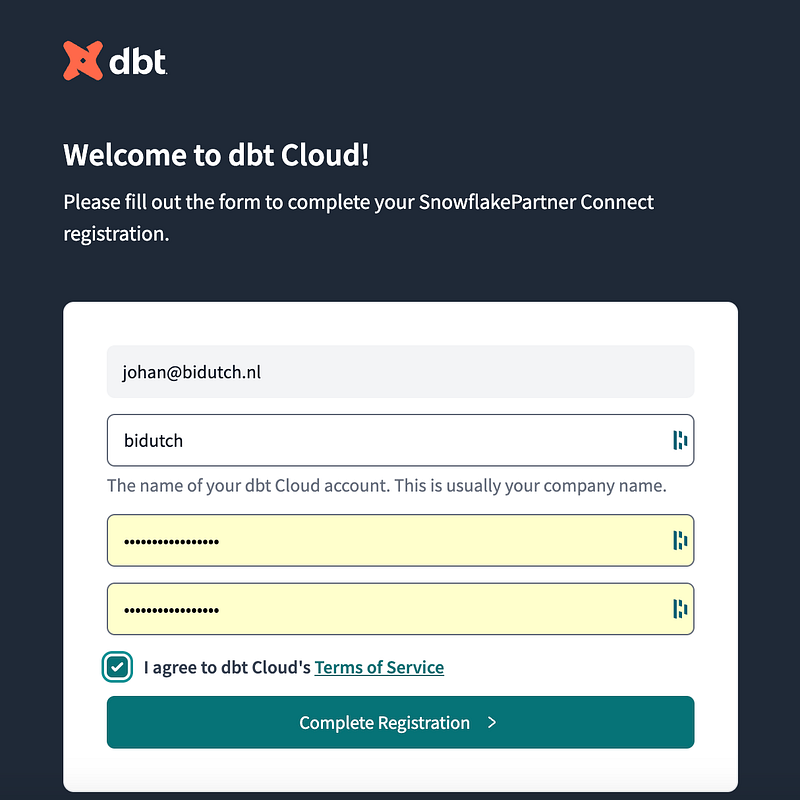Click the johan@bidutch.nl email field
Screen dimensions: 800x800
coord(401,372)
